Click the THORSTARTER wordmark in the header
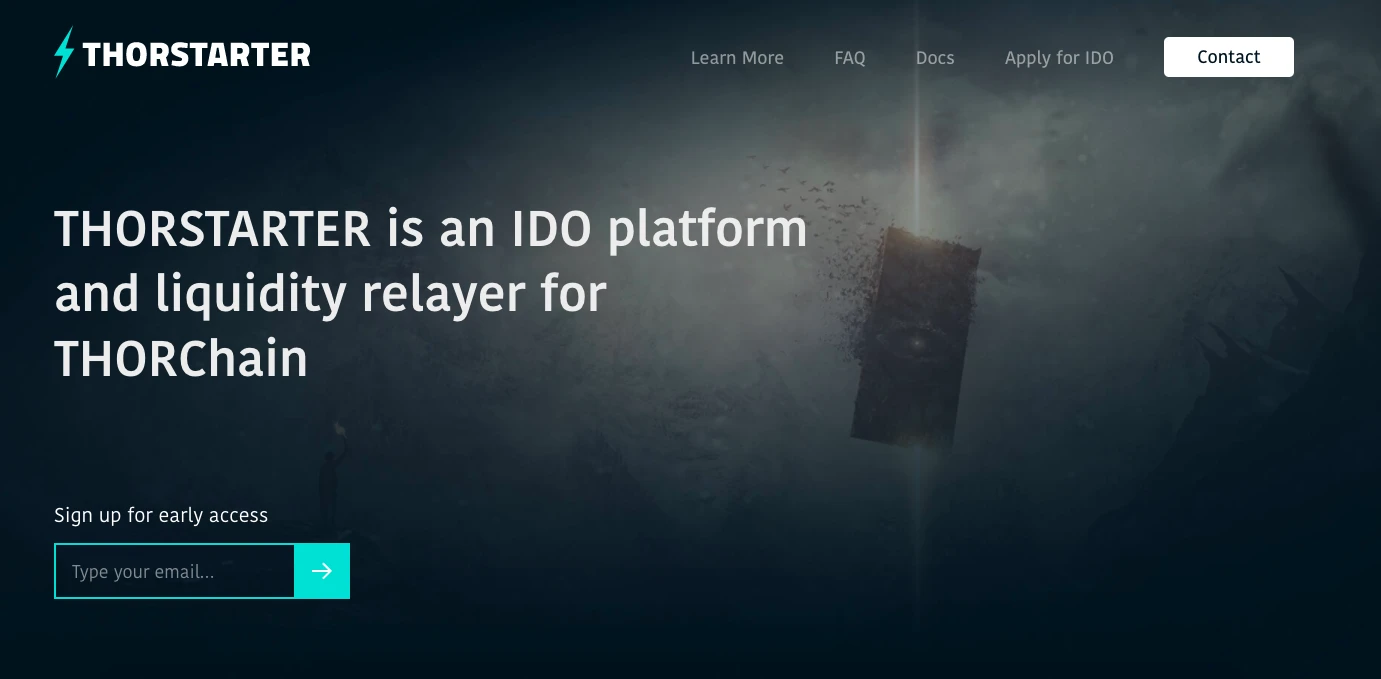Screen dimensions: 1381x679 click(196, 55)
